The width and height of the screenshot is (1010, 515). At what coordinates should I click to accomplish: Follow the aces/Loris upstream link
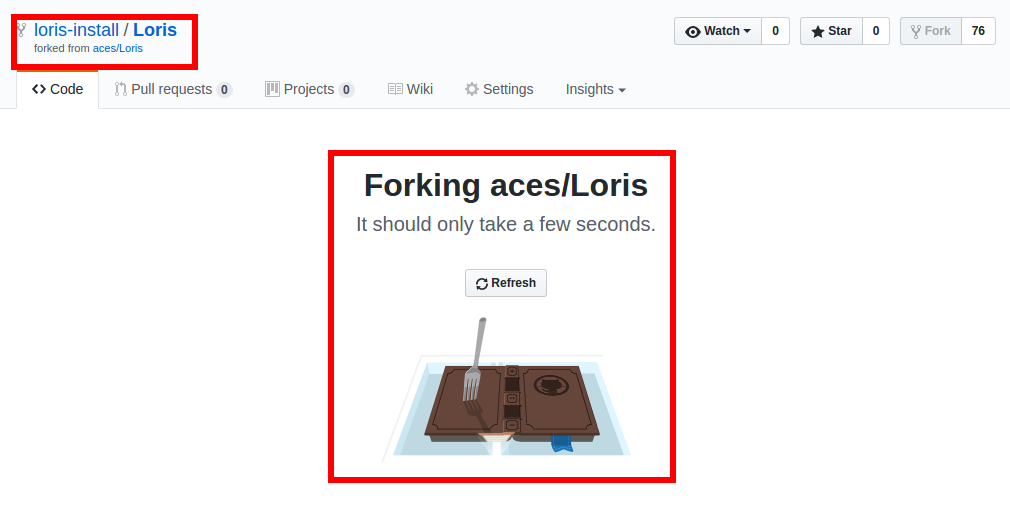[118, 48]
